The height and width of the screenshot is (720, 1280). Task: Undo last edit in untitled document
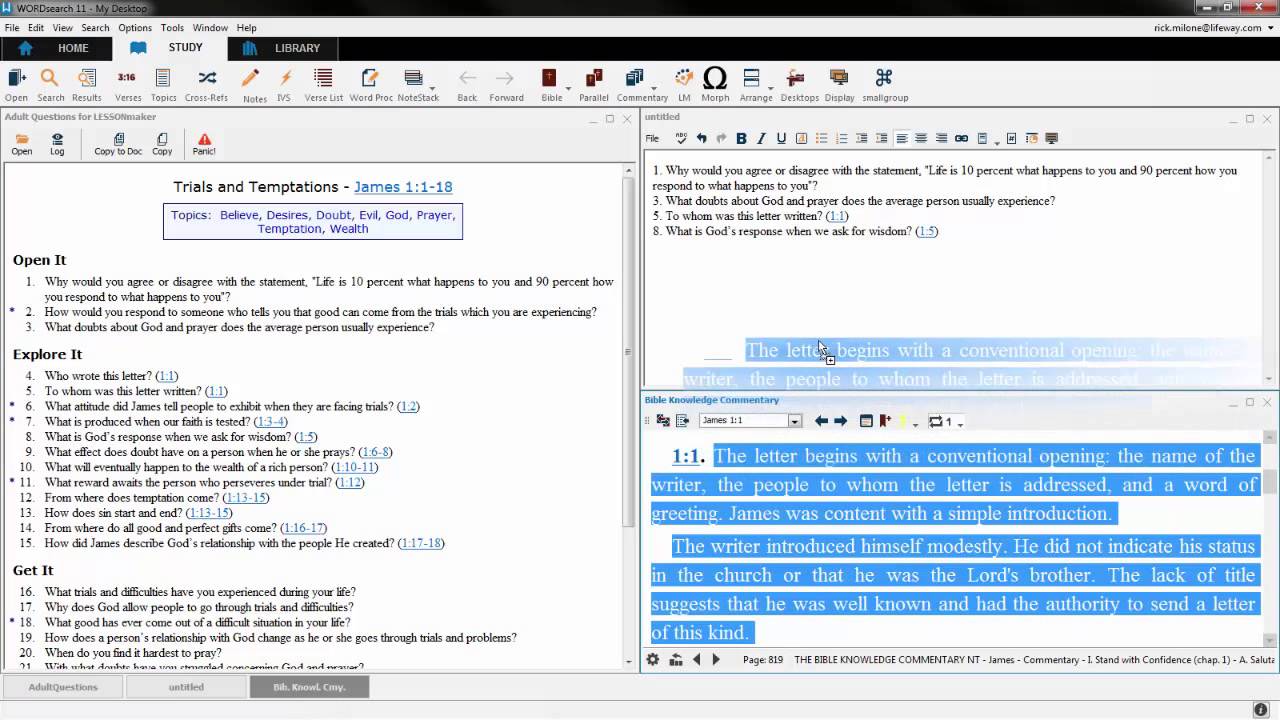(701, 138)
